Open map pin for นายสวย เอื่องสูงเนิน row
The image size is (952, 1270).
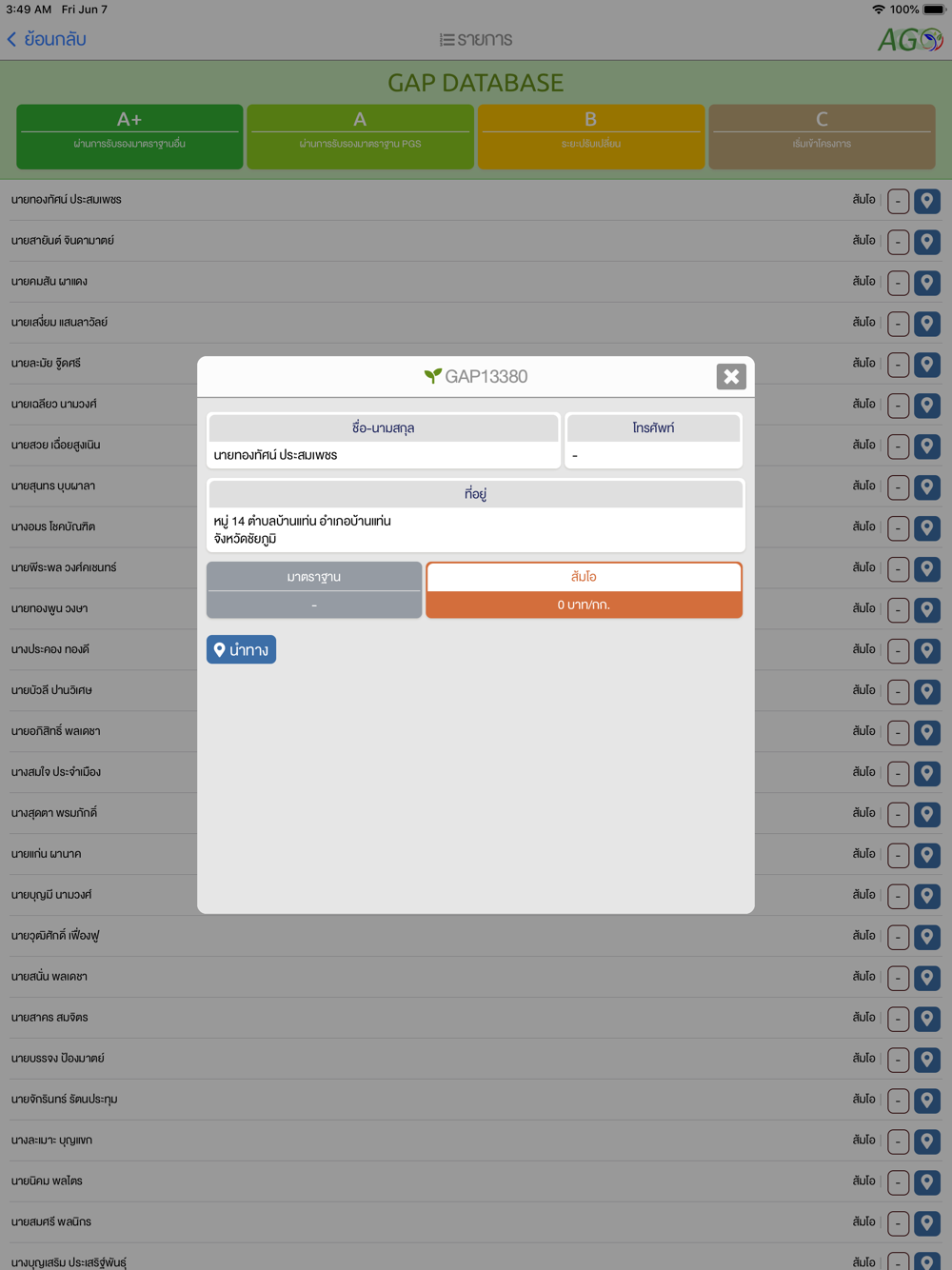(927, 446)
